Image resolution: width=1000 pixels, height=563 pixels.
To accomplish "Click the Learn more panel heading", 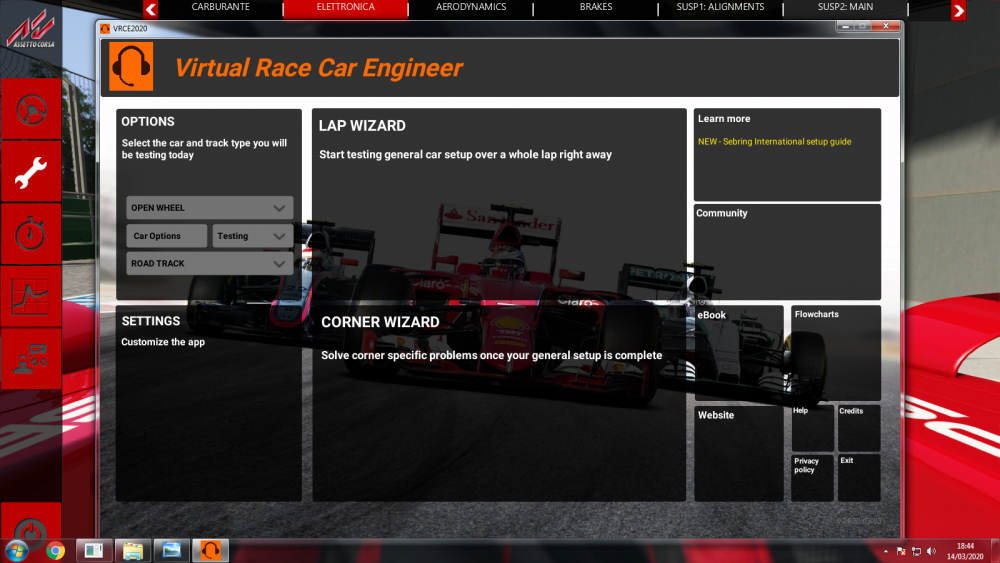I will click(x=724, y=119).
